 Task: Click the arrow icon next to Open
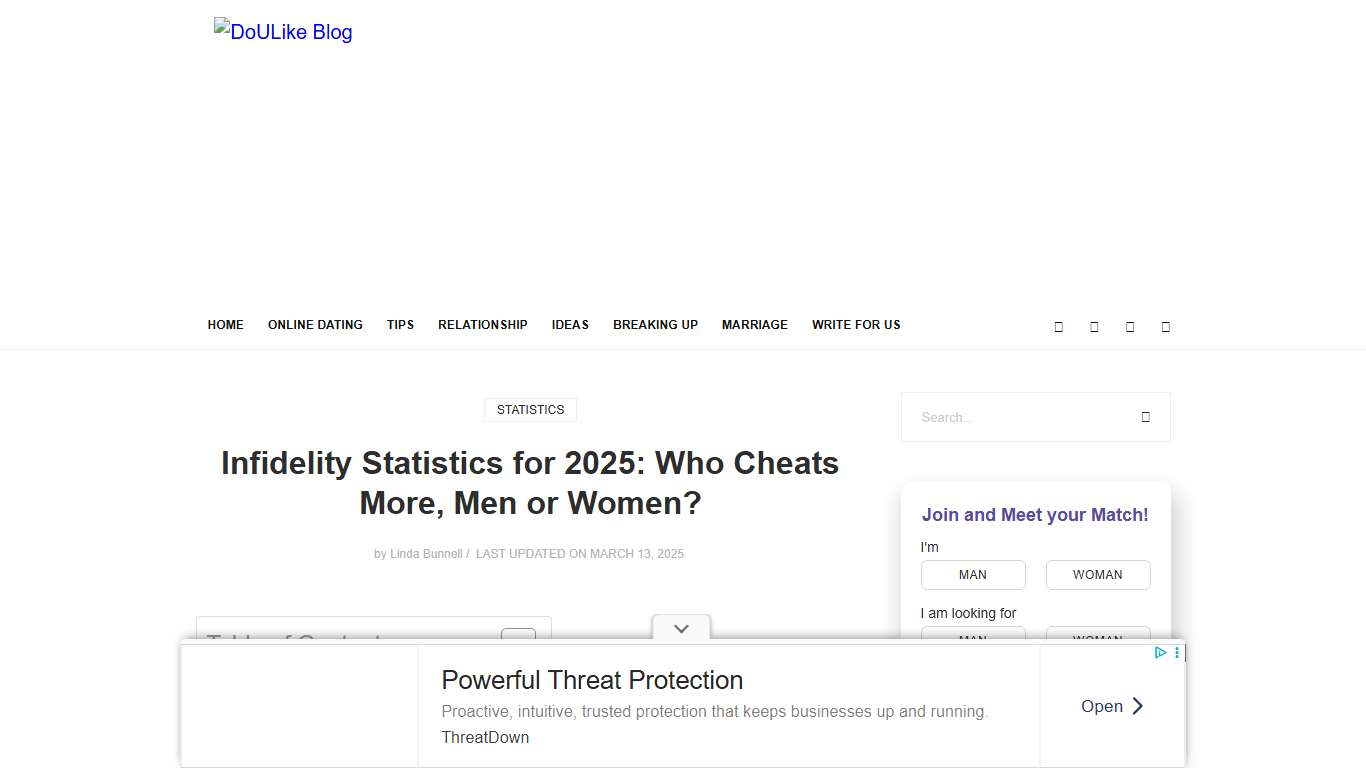pos(1139,706)
